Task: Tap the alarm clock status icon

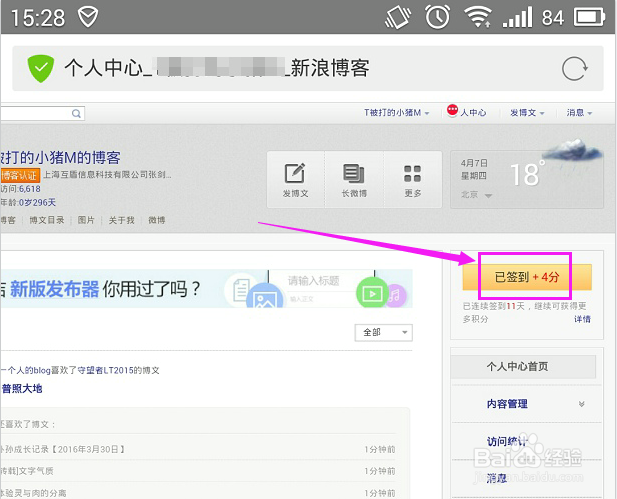Action: tap(438, 17)
